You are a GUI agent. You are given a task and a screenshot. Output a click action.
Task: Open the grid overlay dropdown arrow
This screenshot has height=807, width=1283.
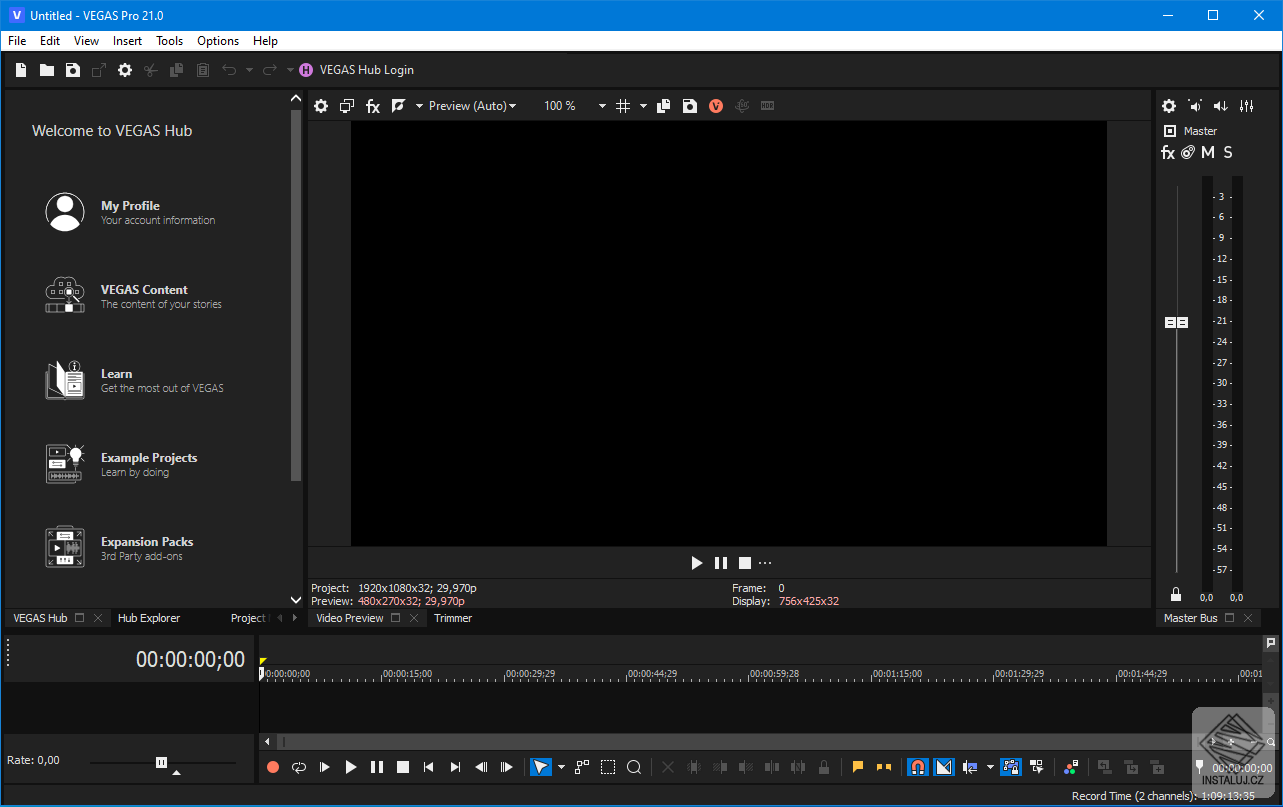point(644,105)
